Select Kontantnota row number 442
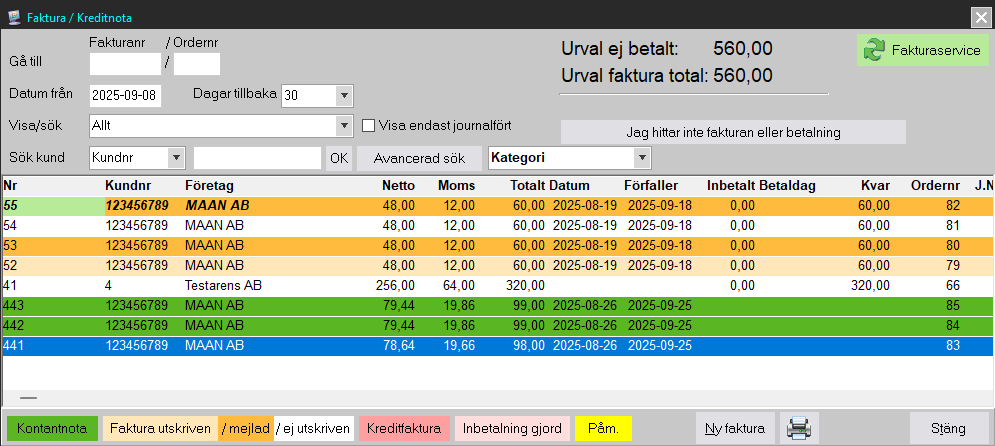This screenshot has height=446, width=995. (498, 325)
